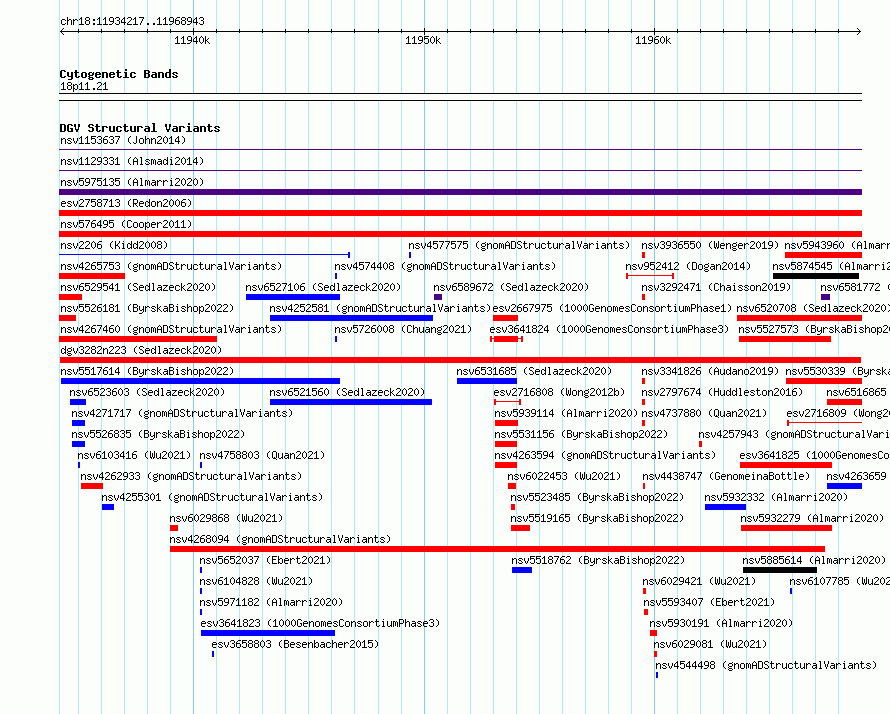Viewport: 890px width, 714px height.
Task: Open nsv5519165 (ByrskaBishop2022) label
Action: click(597, 518)
